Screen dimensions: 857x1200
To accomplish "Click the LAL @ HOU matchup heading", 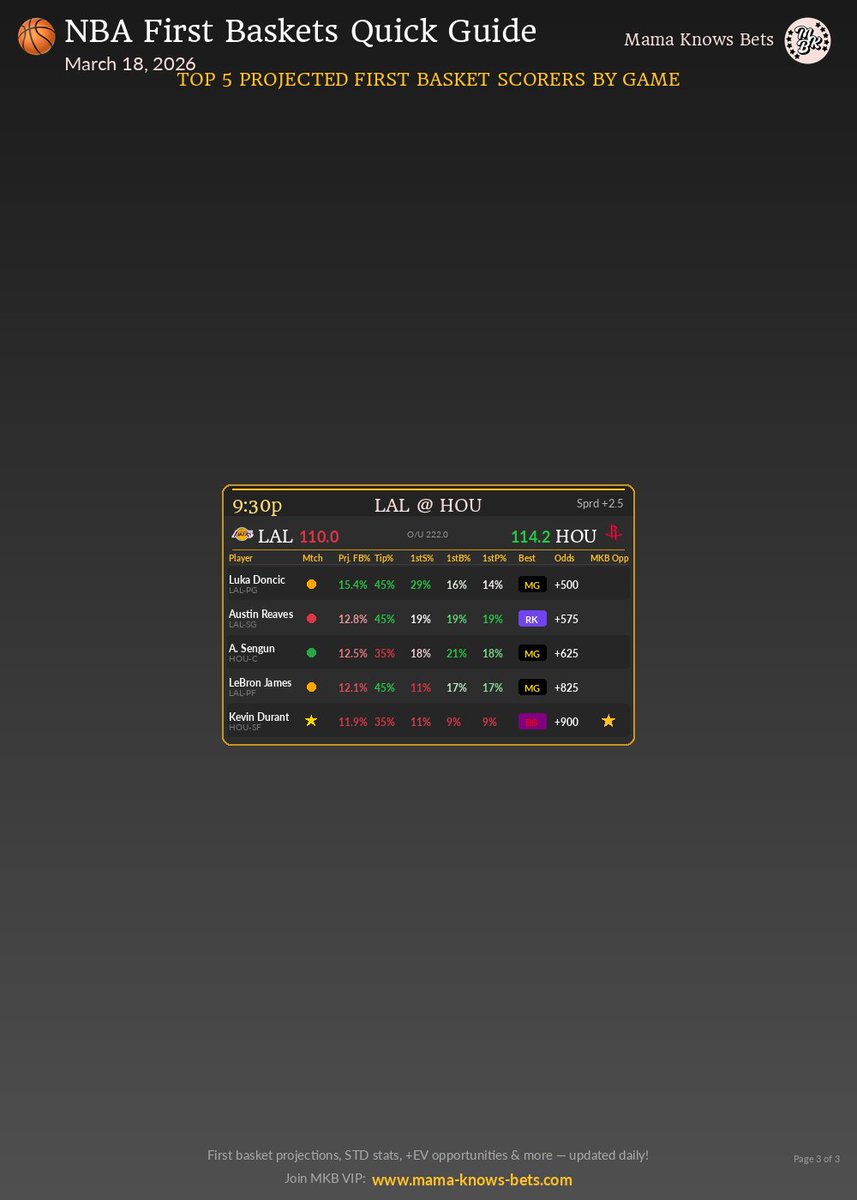I will pos(428,505).
